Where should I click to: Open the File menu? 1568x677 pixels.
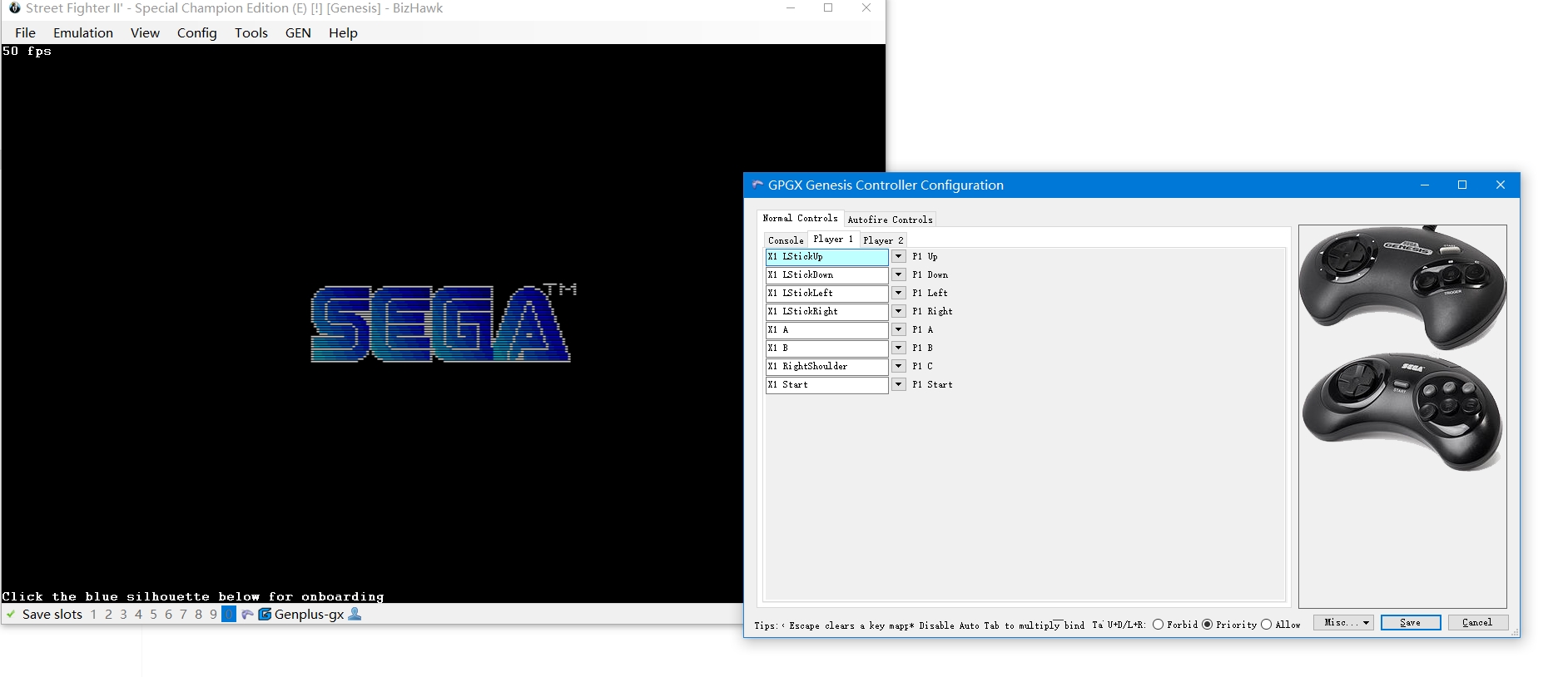(26, 32)
